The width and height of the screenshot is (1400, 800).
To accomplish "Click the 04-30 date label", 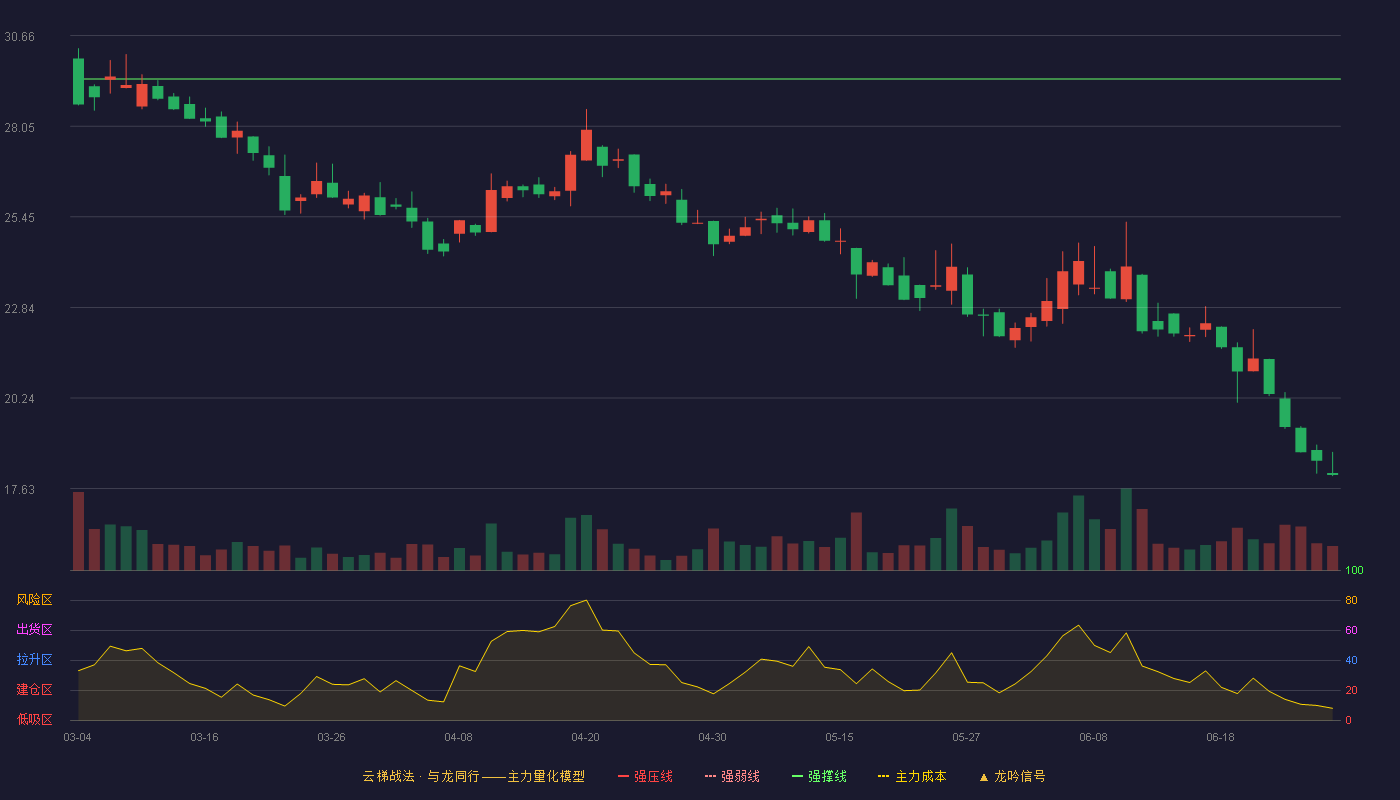I will pyautogui.click(x=712, y=737).
